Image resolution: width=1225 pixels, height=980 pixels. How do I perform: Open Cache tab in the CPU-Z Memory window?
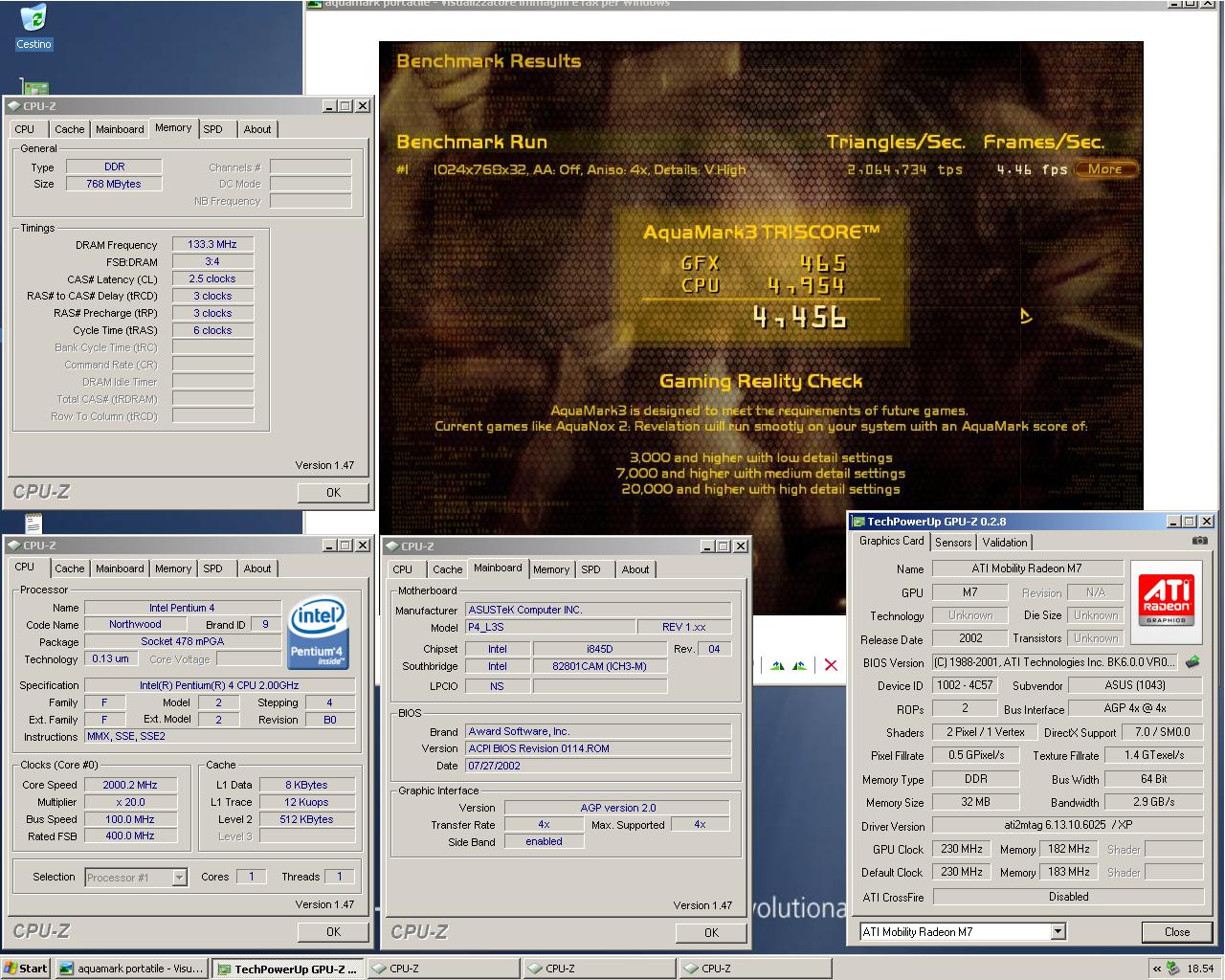pyautogui.click(x=69, y=129)
